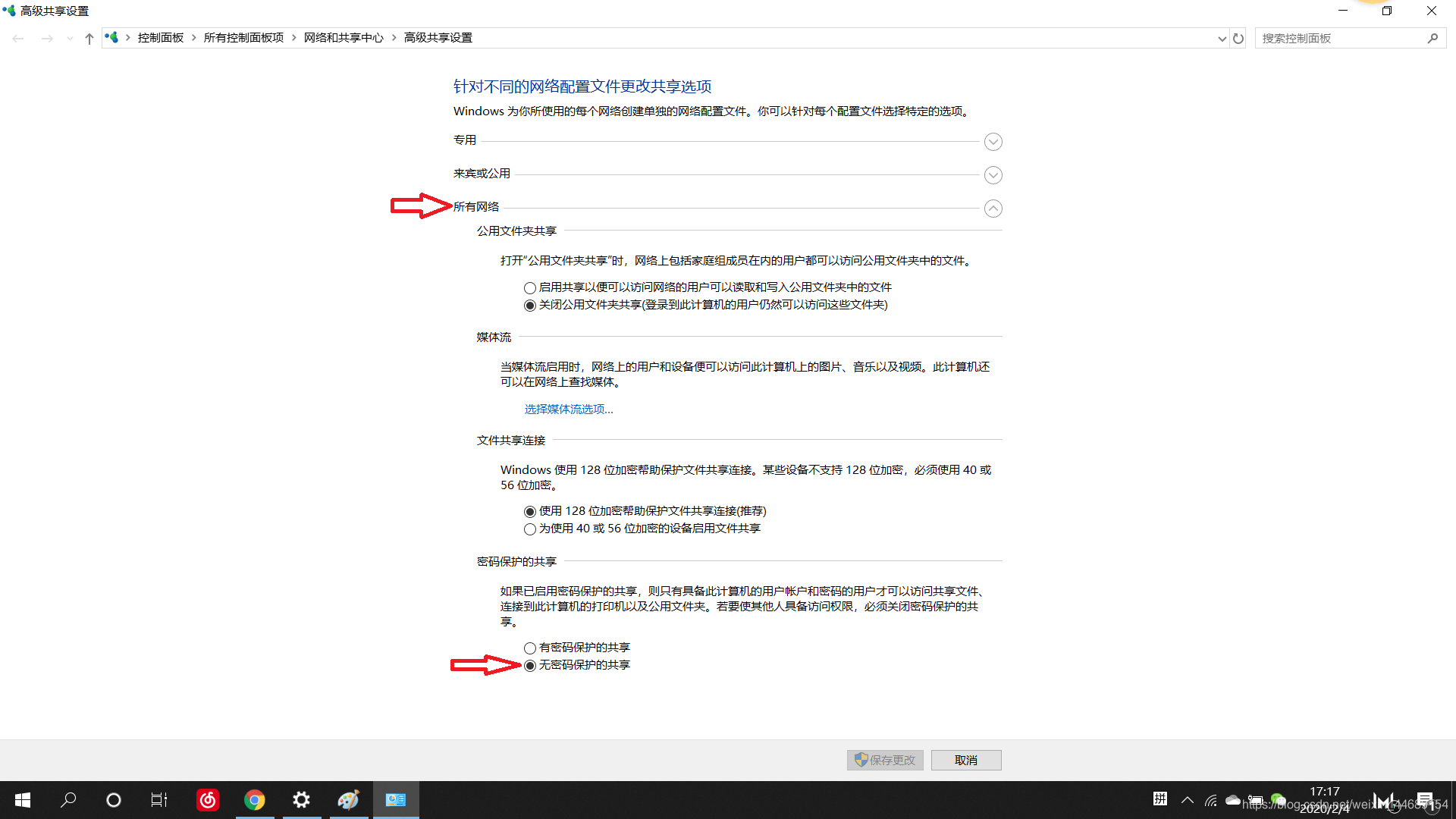The height and width of the screenshot is (819, 1456).
Task: Open address bar history dropdown arrow
Action: pos(1222,38)
